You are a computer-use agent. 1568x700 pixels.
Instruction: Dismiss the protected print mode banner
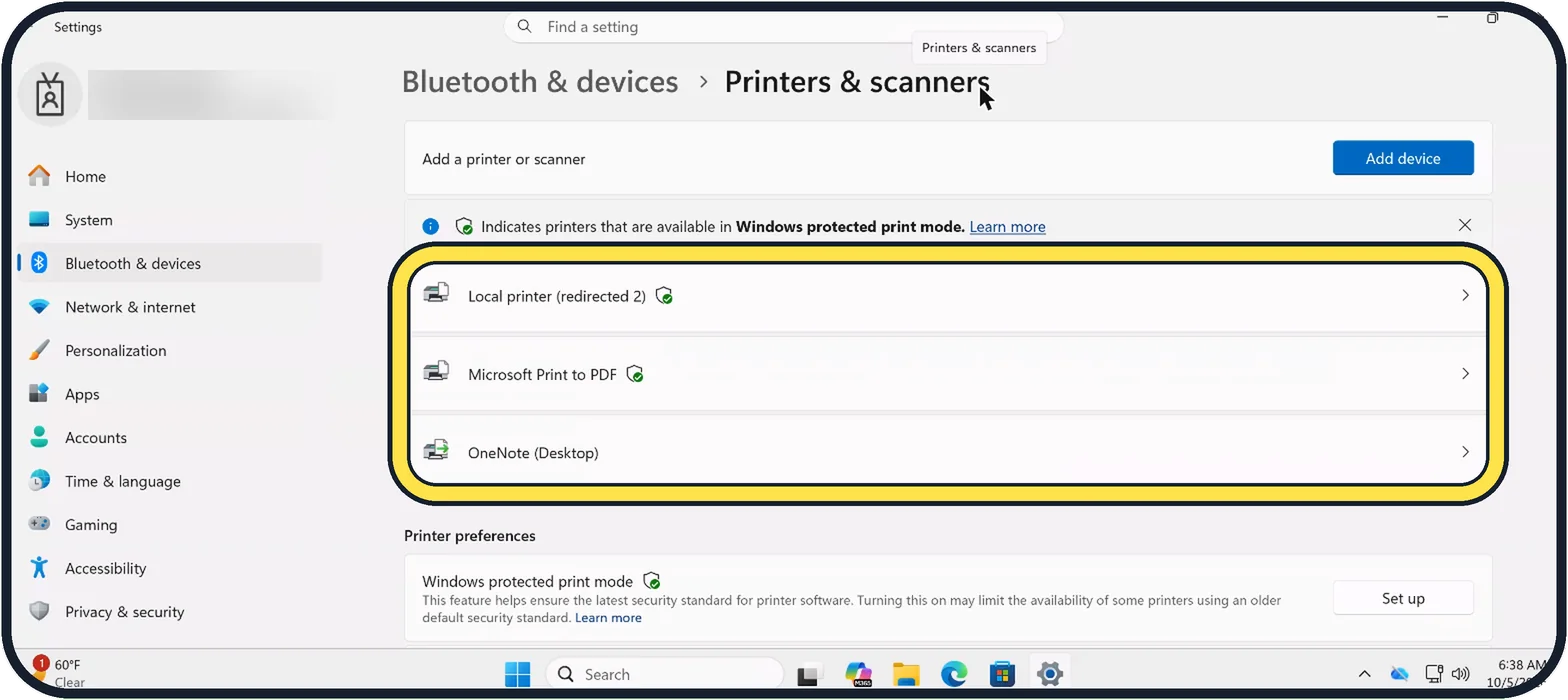click(x=1465, y=225)
